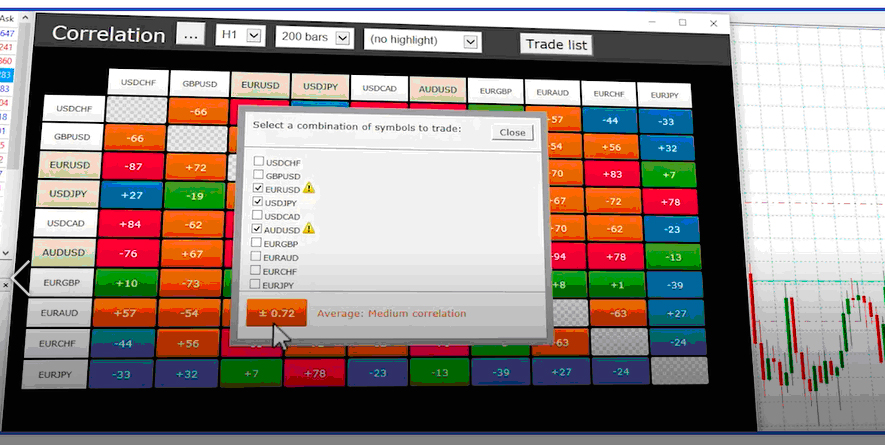Click the +84 cell in USDCAD row
The width and height of the screenshot is (885, 445).
129,224
